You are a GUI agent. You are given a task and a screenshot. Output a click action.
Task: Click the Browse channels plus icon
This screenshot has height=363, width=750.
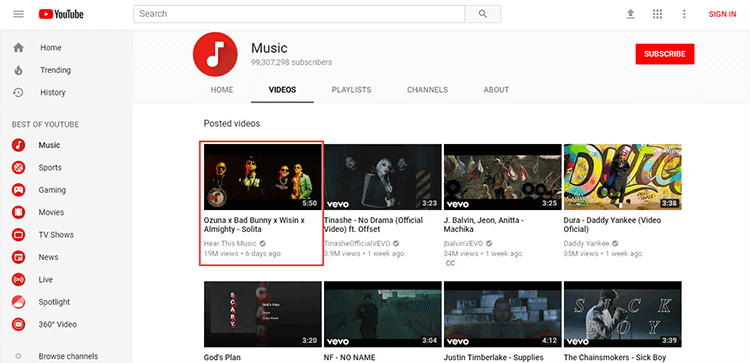point(18,356)
